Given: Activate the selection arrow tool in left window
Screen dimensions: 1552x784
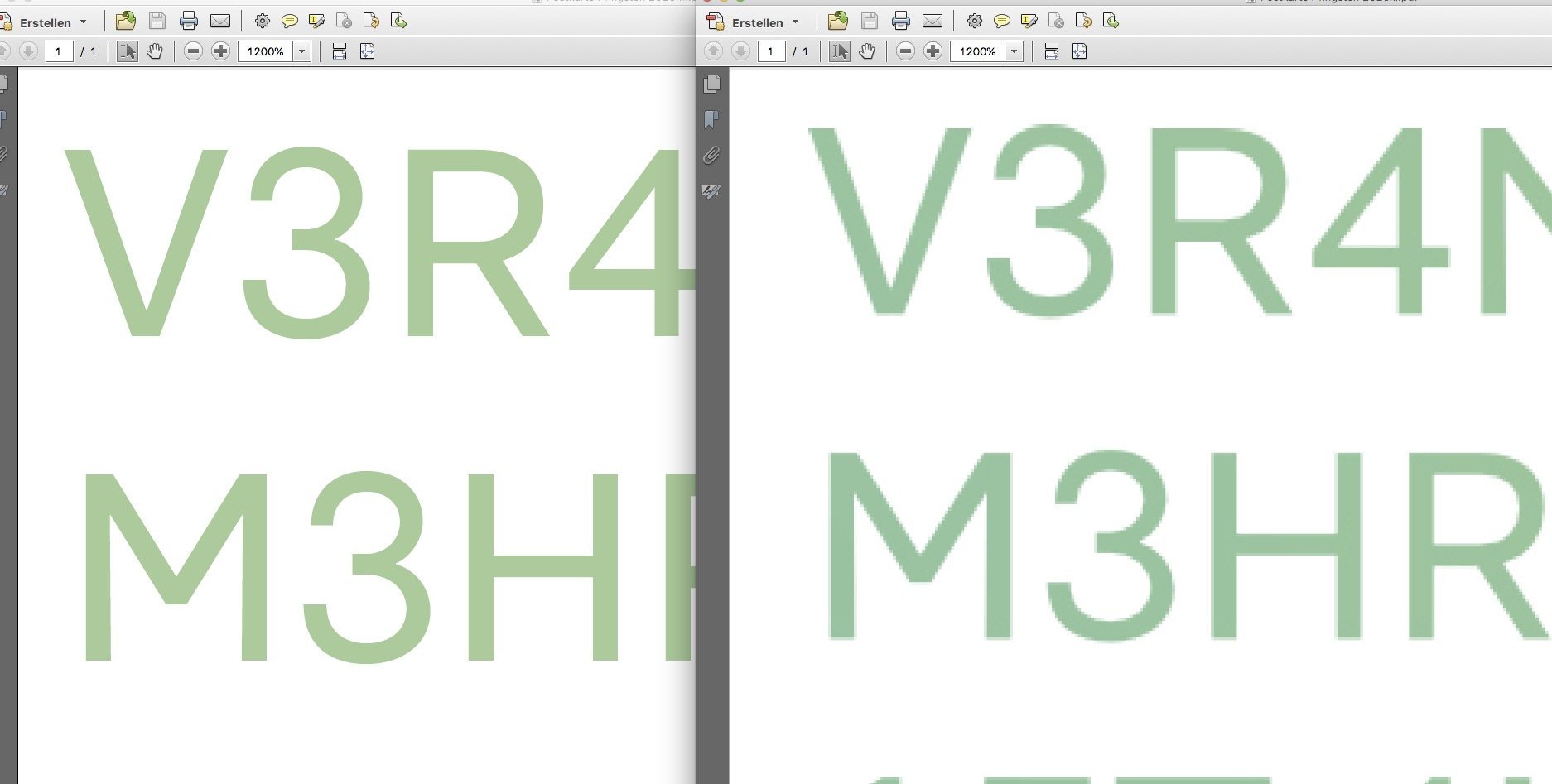Looking at the screenshot, I should 127,51.
